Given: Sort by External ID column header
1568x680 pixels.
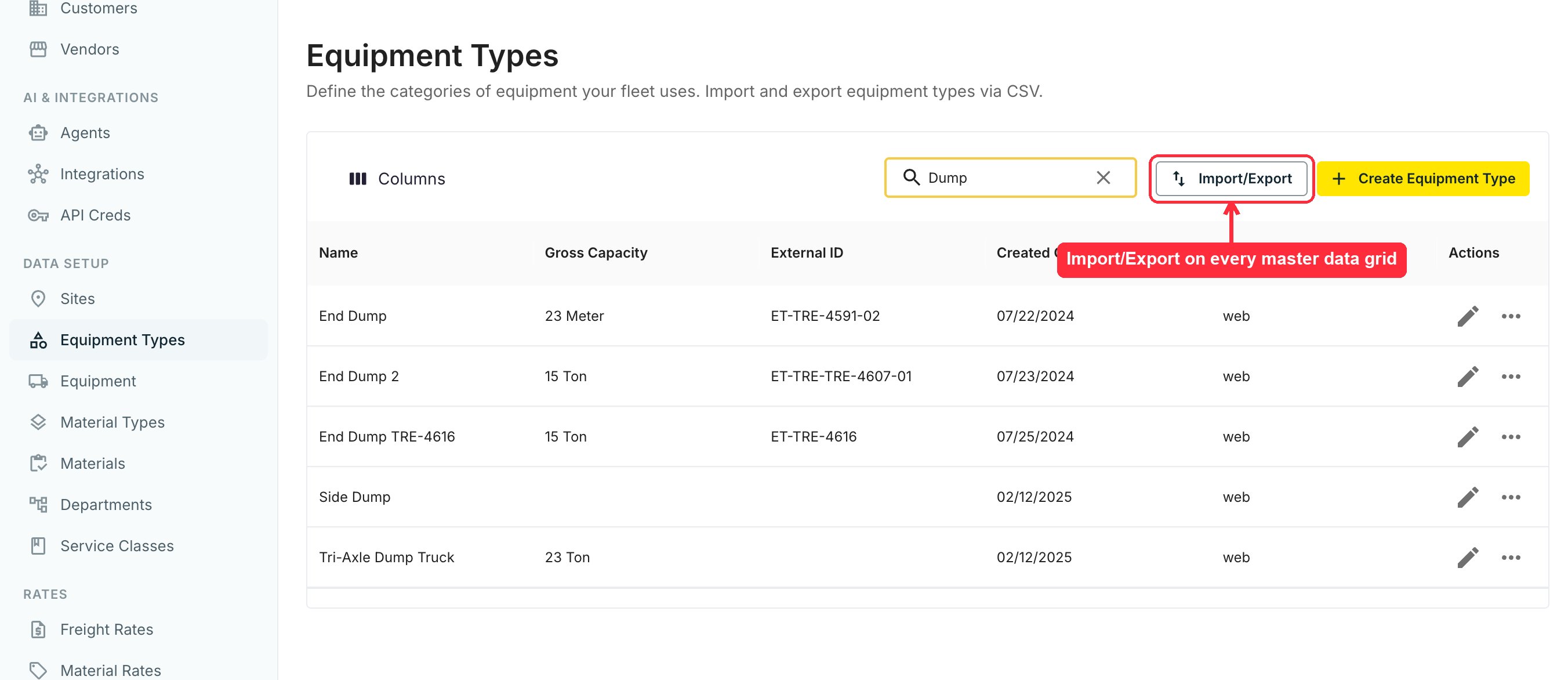Looking at the screenshot, I should point(807,252).
